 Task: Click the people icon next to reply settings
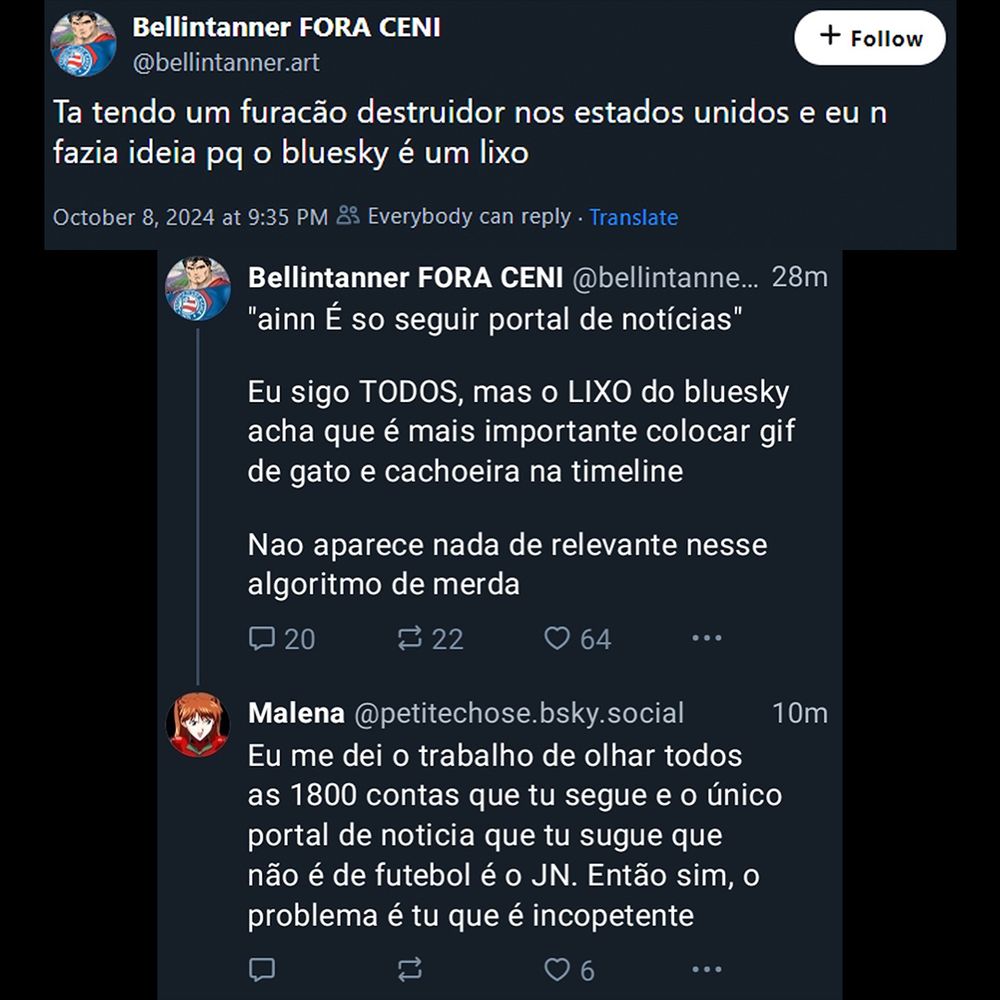pos(349,216)
